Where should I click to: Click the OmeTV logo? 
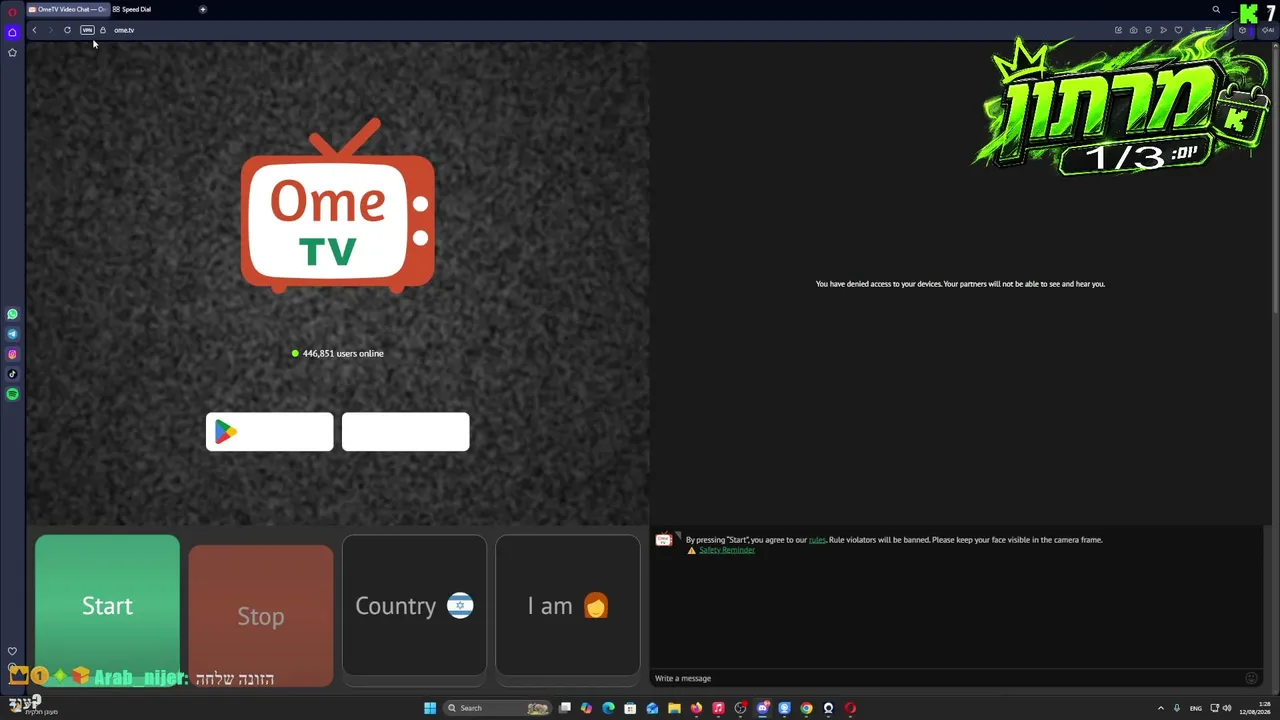(x=338, y=206)
